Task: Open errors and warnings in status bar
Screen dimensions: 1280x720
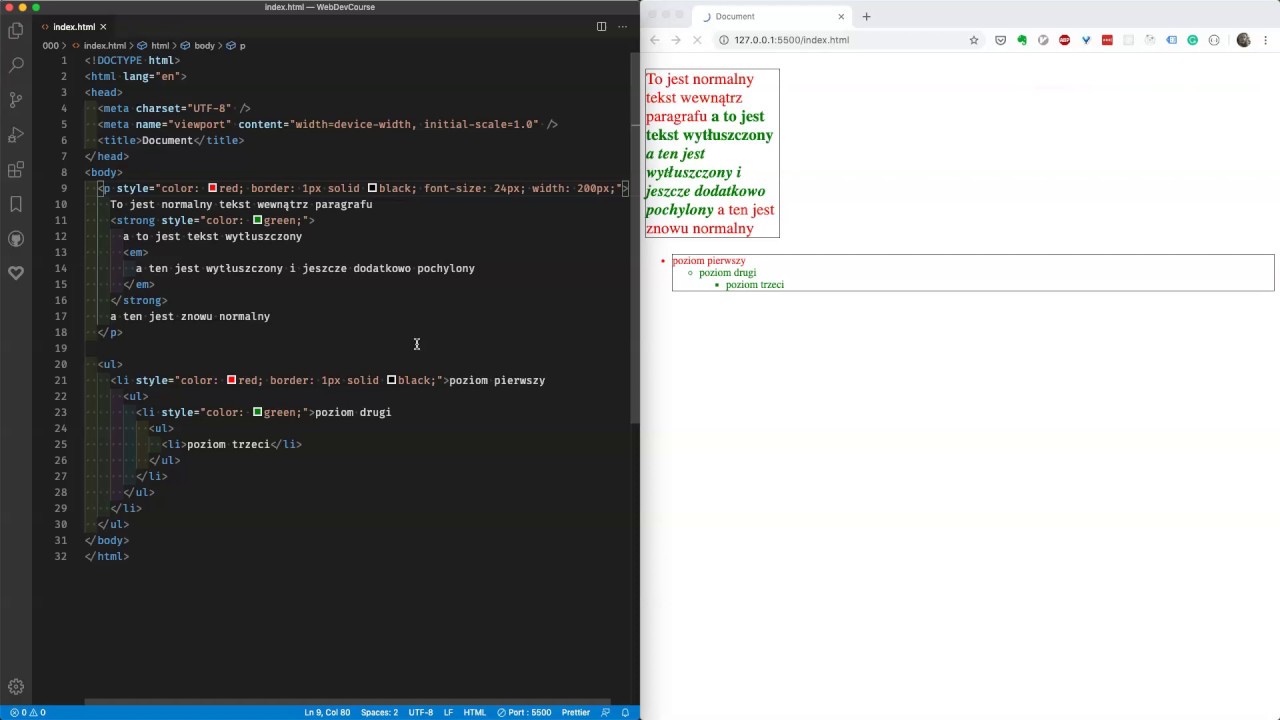Action: 28,712
